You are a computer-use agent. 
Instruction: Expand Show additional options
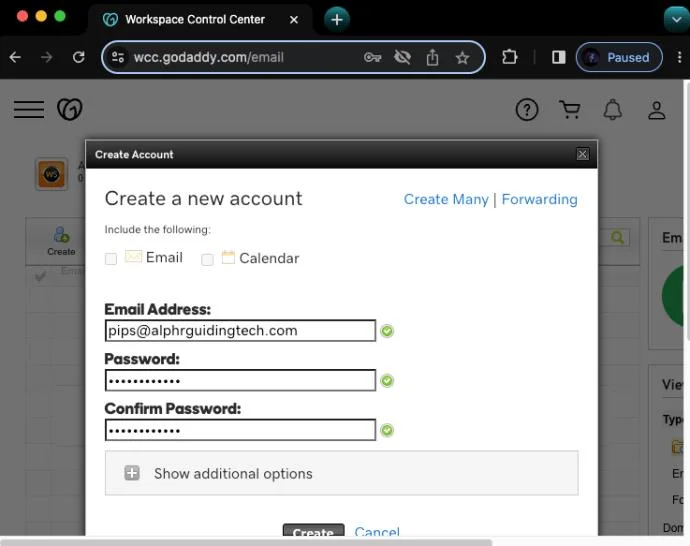341,473
